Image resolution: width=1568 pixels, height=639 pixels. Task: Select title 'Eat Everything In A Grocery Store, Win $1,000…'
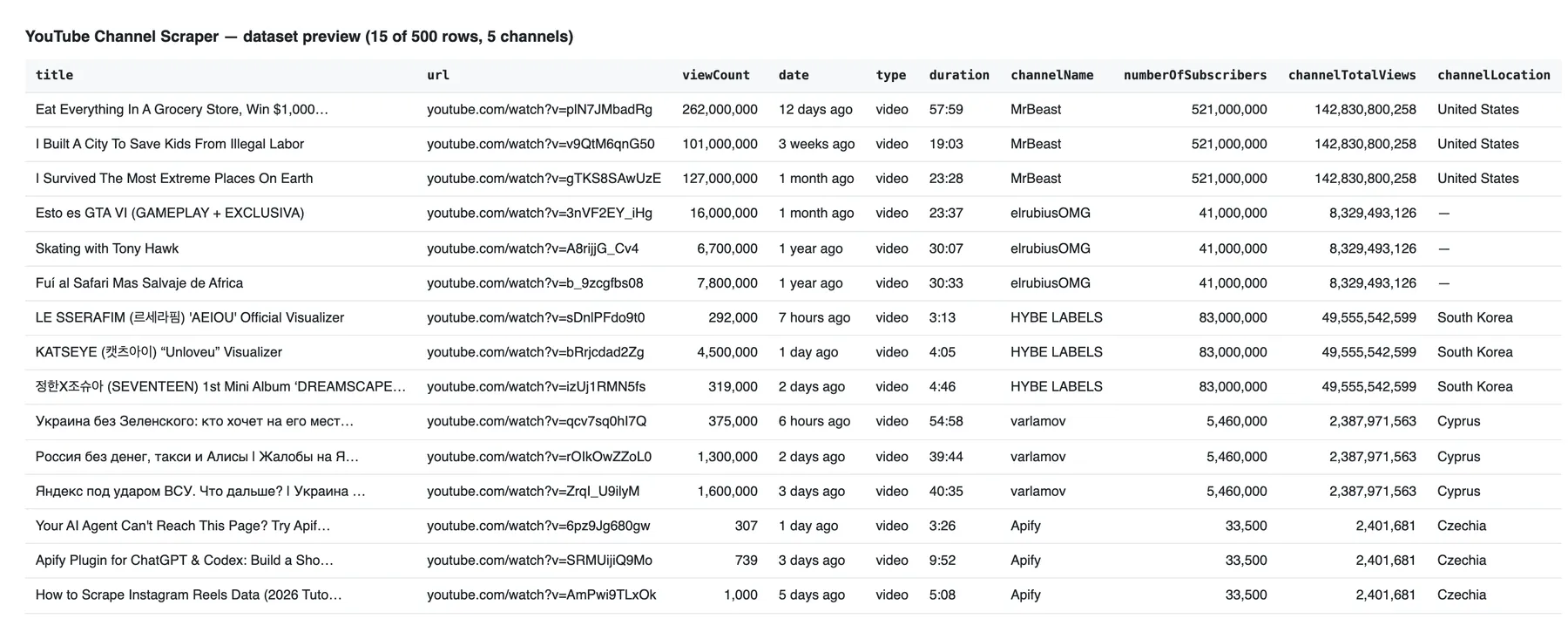pyautogui.click(x=182, y=109)
